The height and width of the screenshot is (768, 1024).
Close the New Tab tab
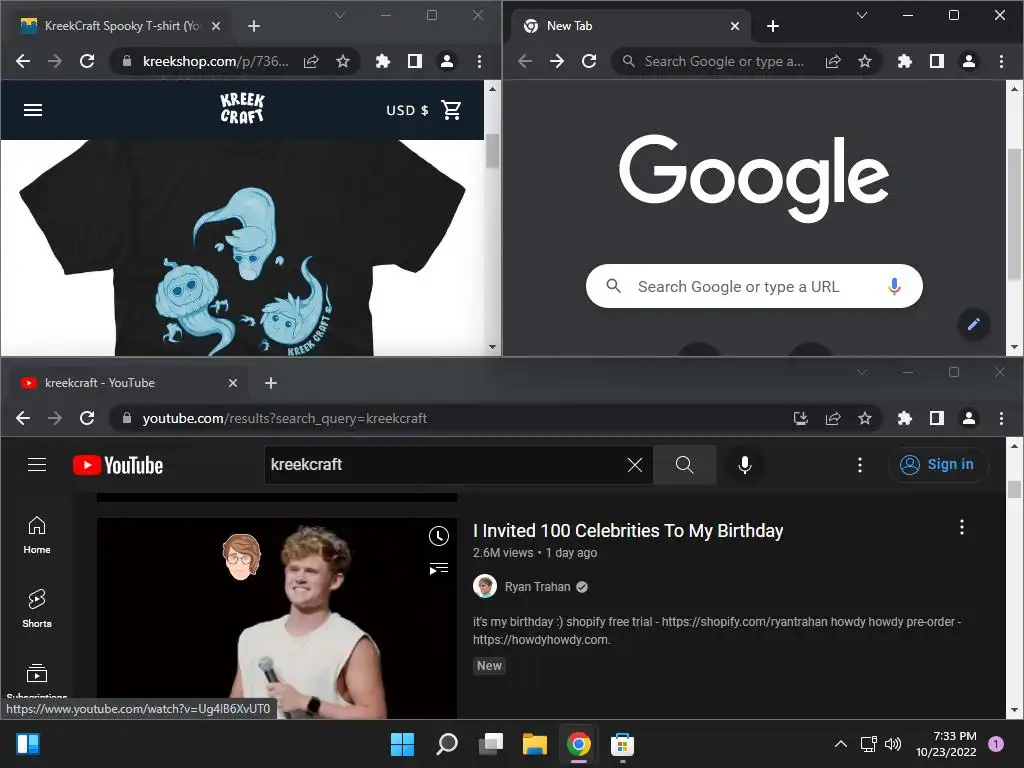coord(735,26)
